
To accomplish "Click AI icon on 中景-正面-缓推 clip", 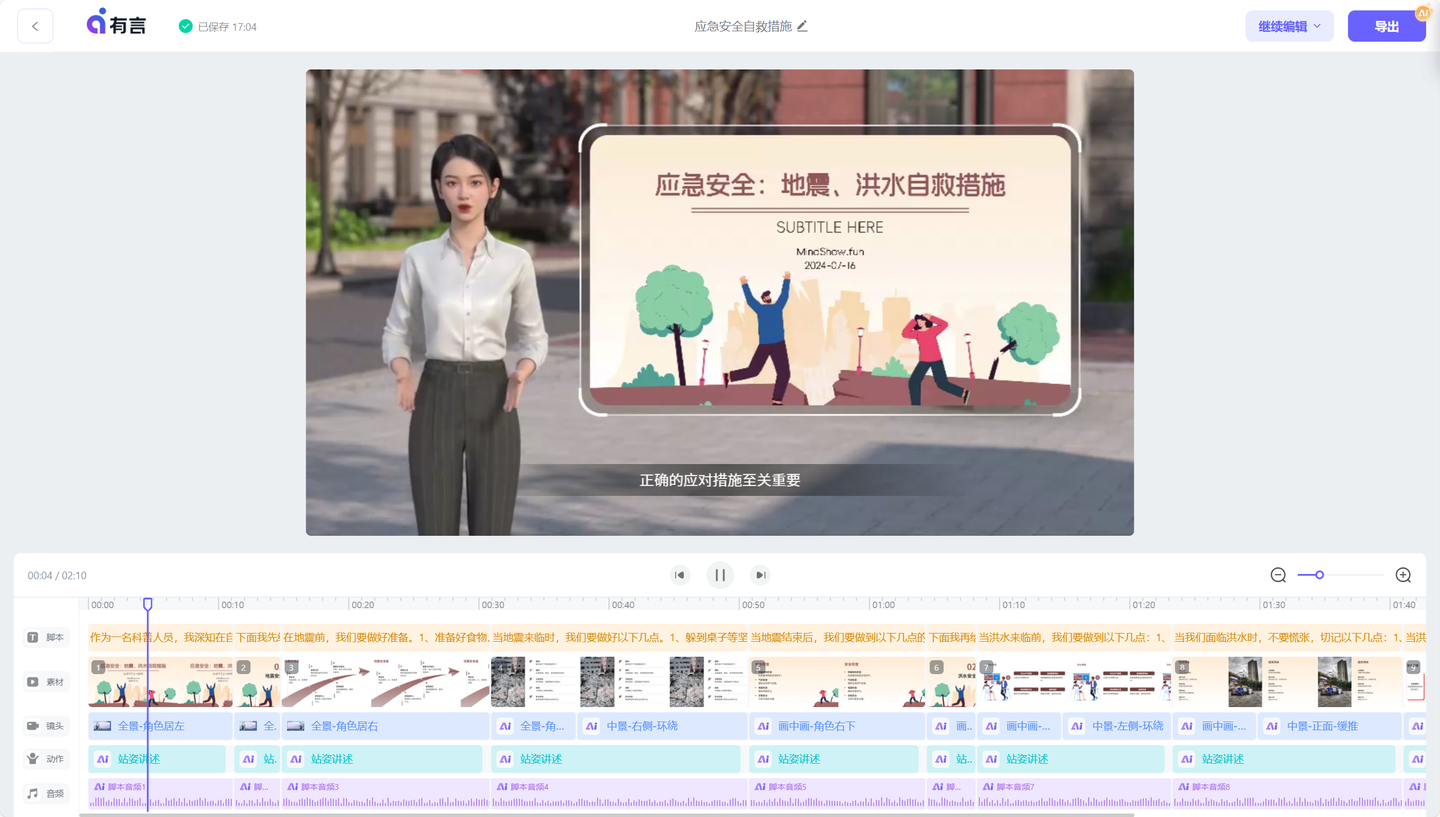I will [x=1272, y=726].
